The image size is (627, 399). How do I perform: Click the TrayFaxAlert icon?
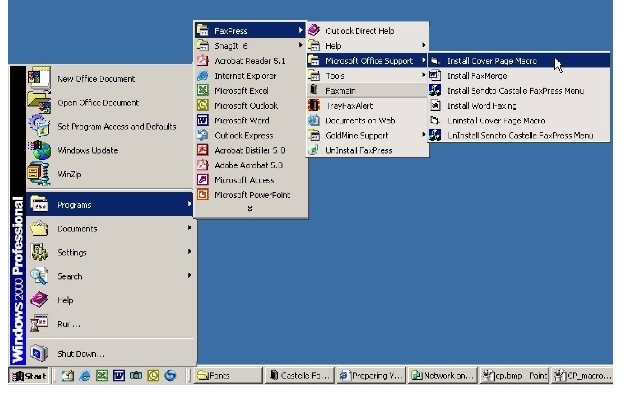(314, 105)
